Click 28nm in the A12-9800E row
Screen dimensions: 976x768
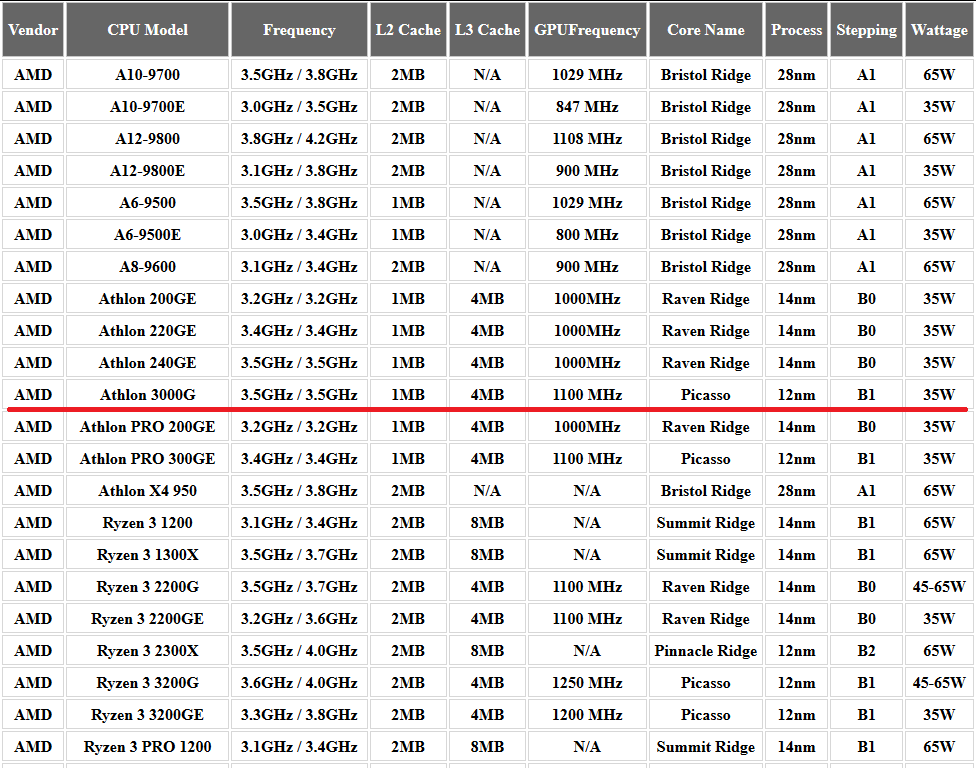pos(797,171)
